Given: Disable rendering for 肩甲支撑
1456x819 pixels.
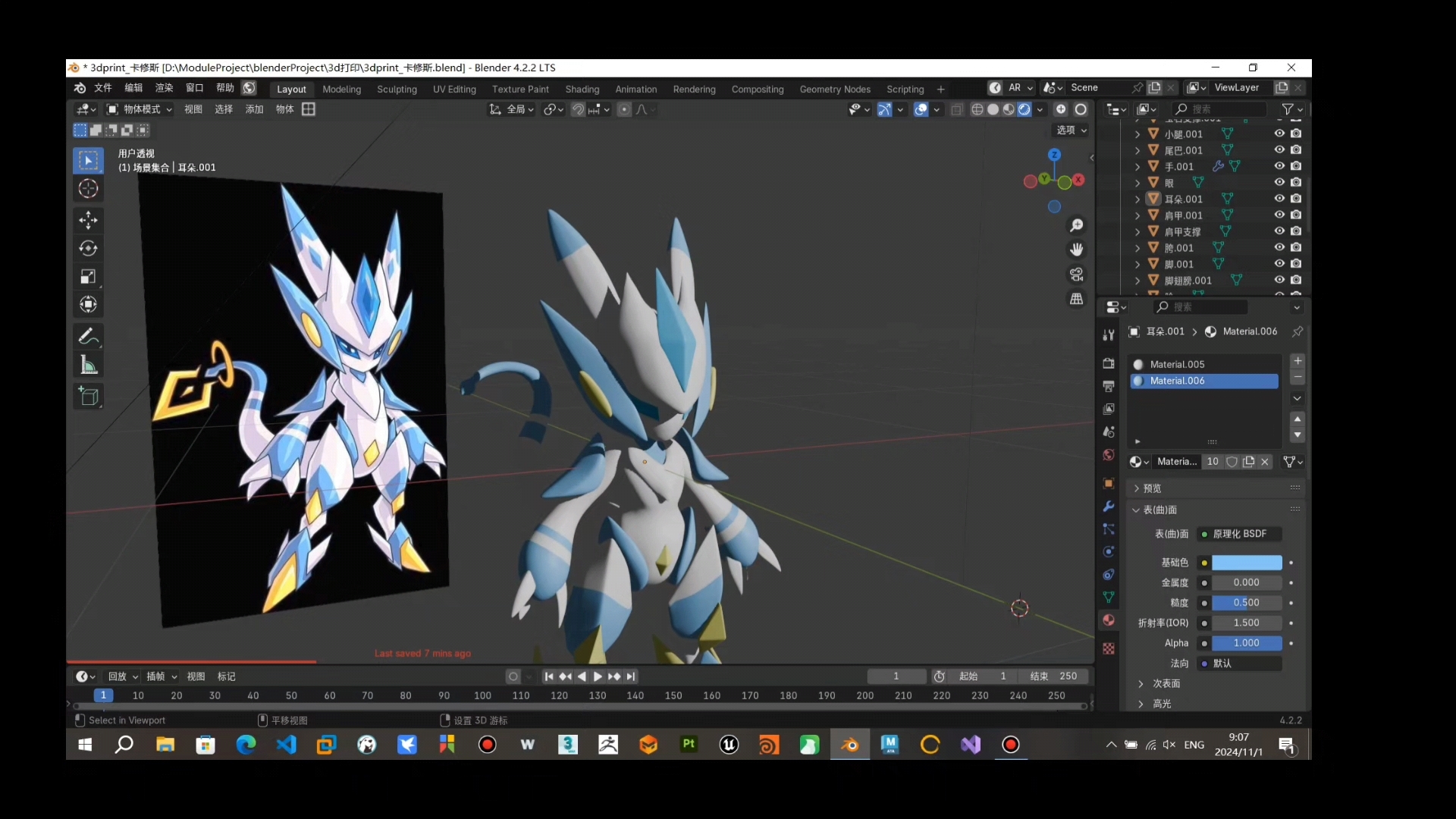Looking at the screenshot, I should pyautogui.click(x=1296, y=231).
